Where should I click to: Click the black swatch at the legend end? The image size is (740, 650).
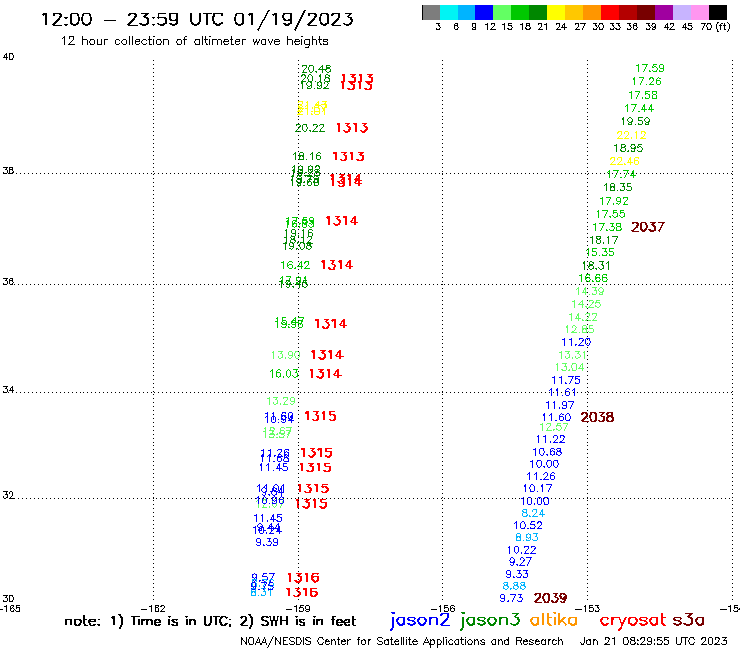[x=717, y=12]
